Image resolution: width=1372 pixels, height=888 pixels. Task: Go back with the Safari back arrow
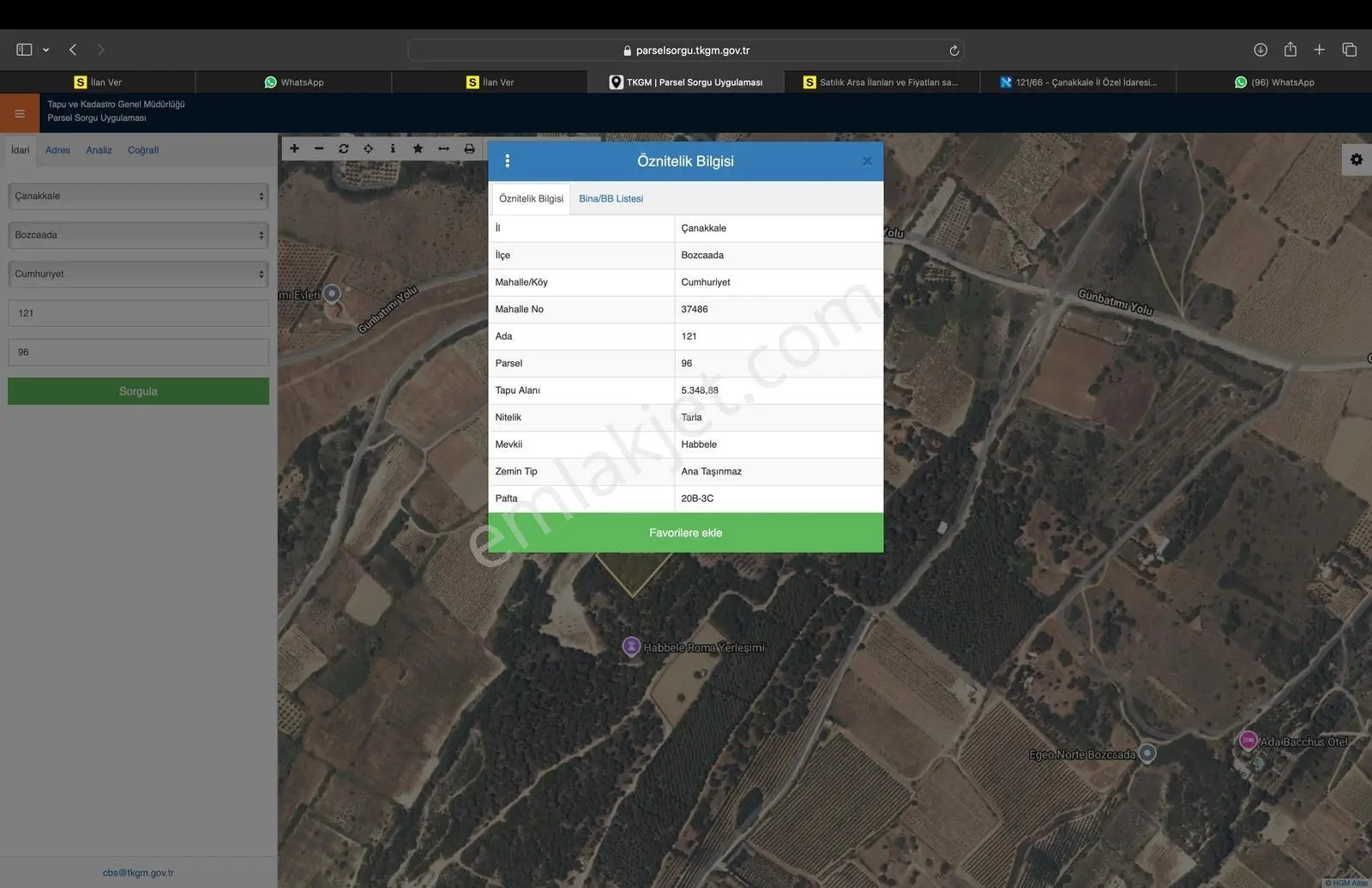(73, 50)
